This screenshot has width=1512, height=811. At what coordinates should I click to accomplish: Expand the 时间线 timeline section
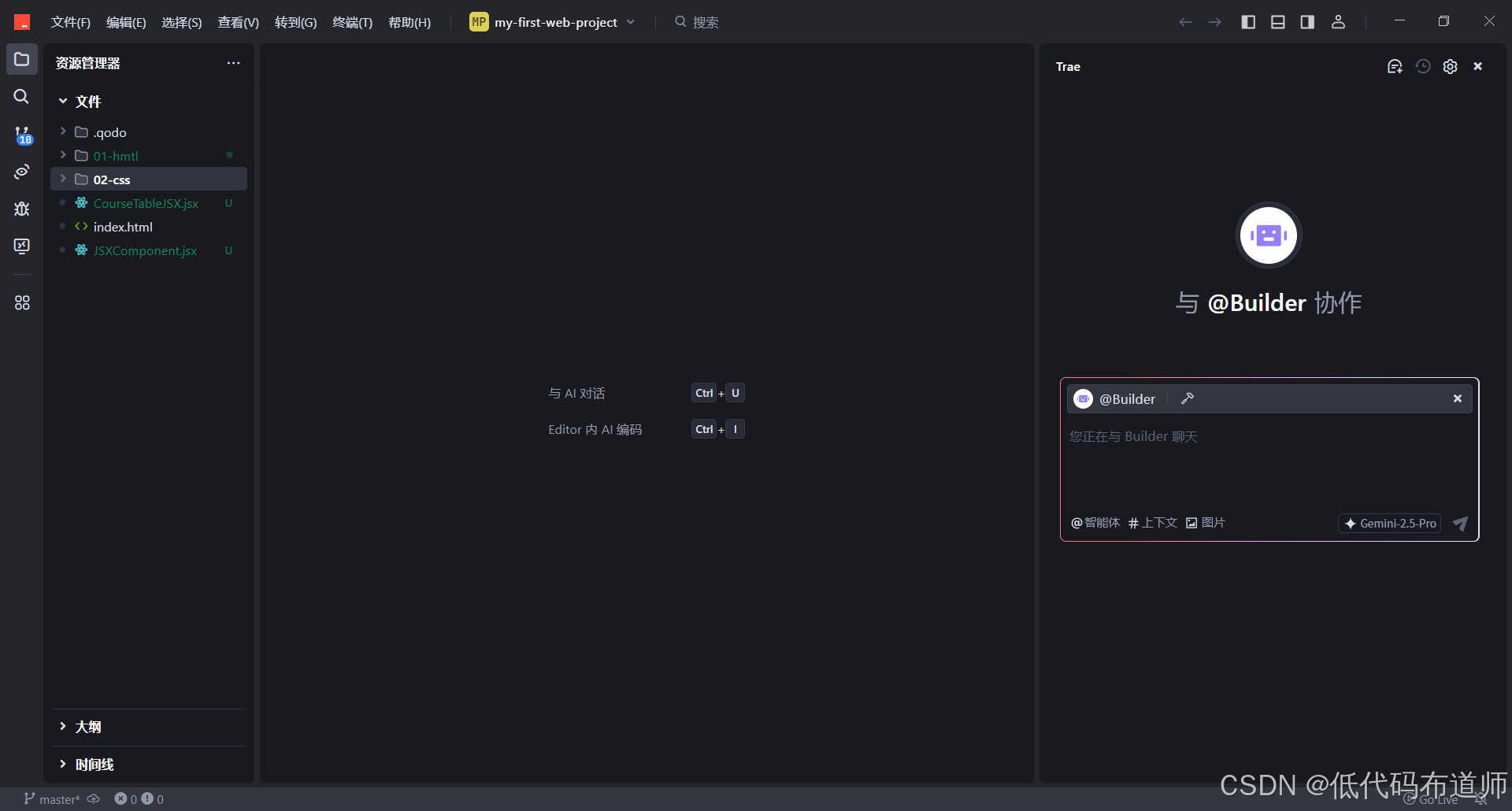coord(149,765)
